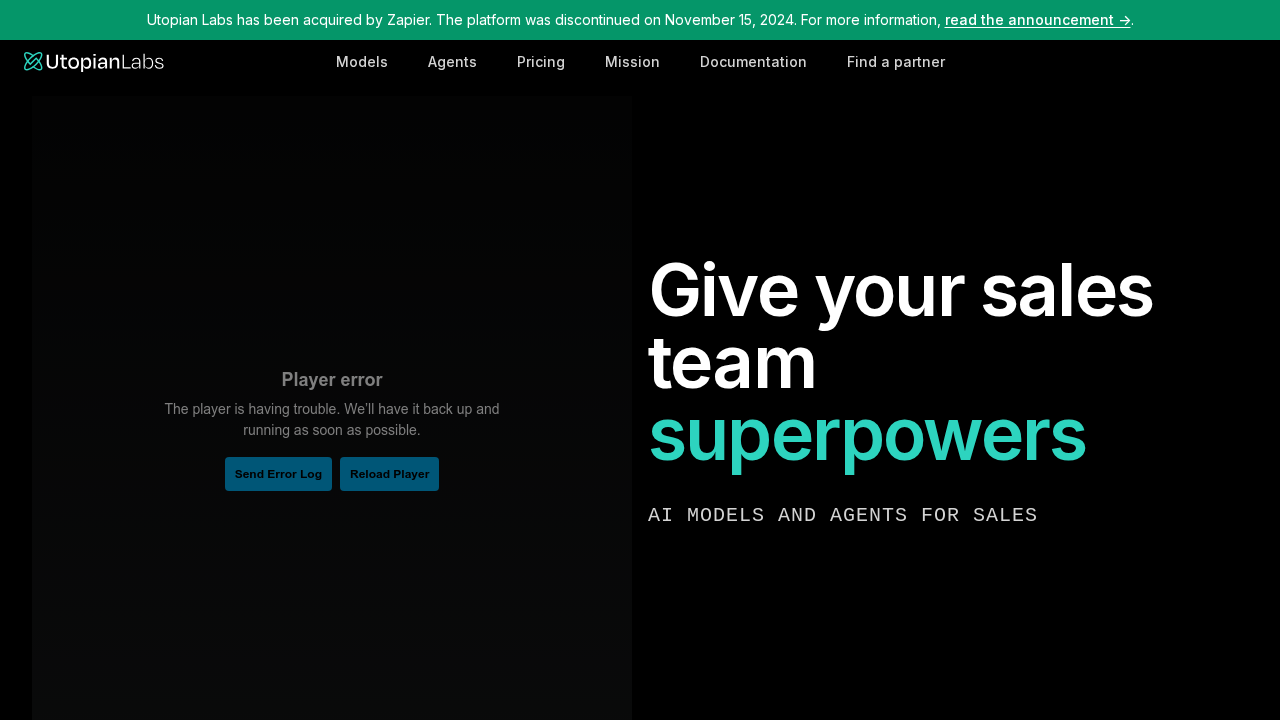Navigate to the Mission page

coord(632,62)
